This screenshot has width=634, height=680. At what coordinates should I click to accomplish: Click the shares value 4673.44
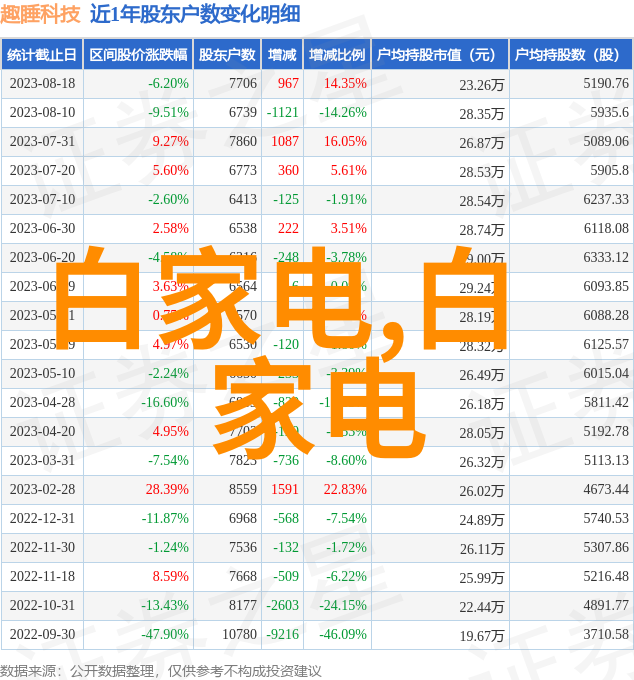tap(606, 489)
